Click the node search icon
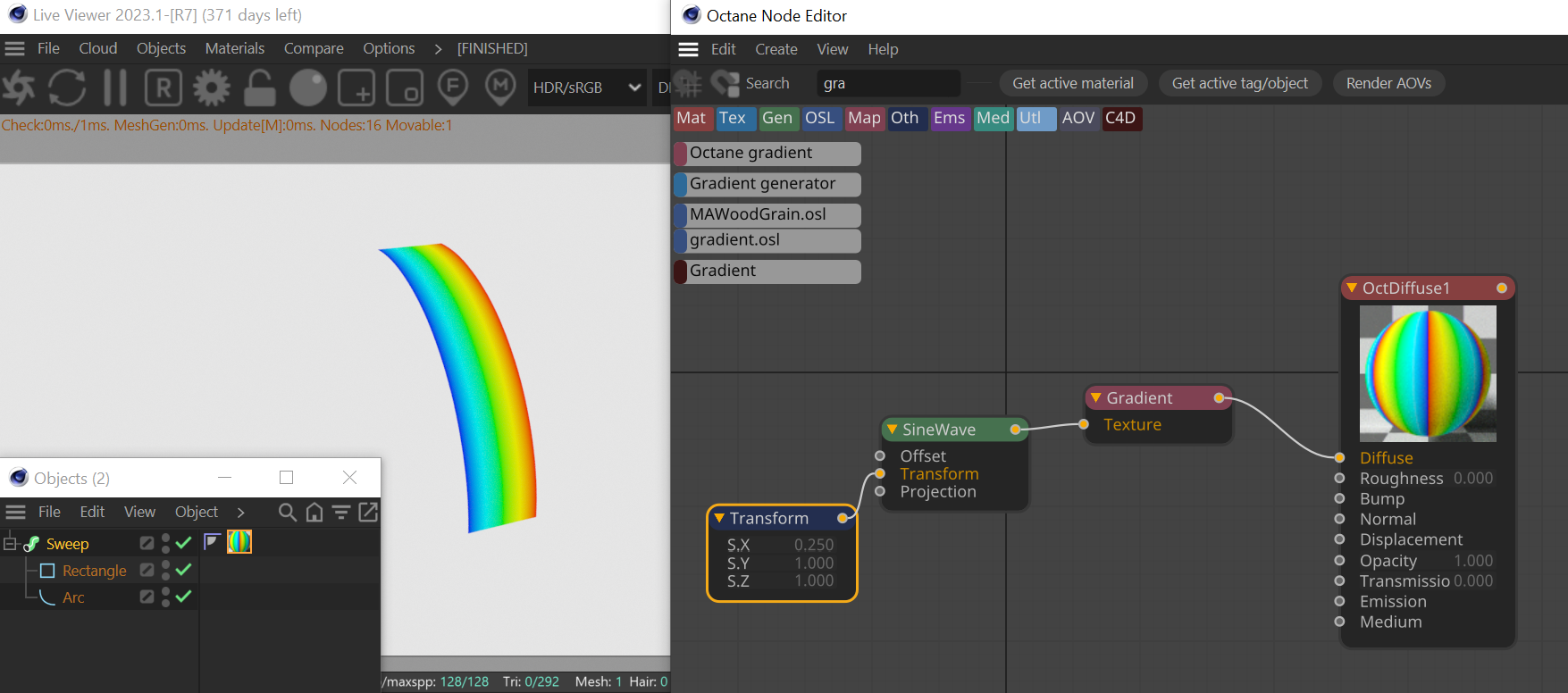 tap(725, 84)
